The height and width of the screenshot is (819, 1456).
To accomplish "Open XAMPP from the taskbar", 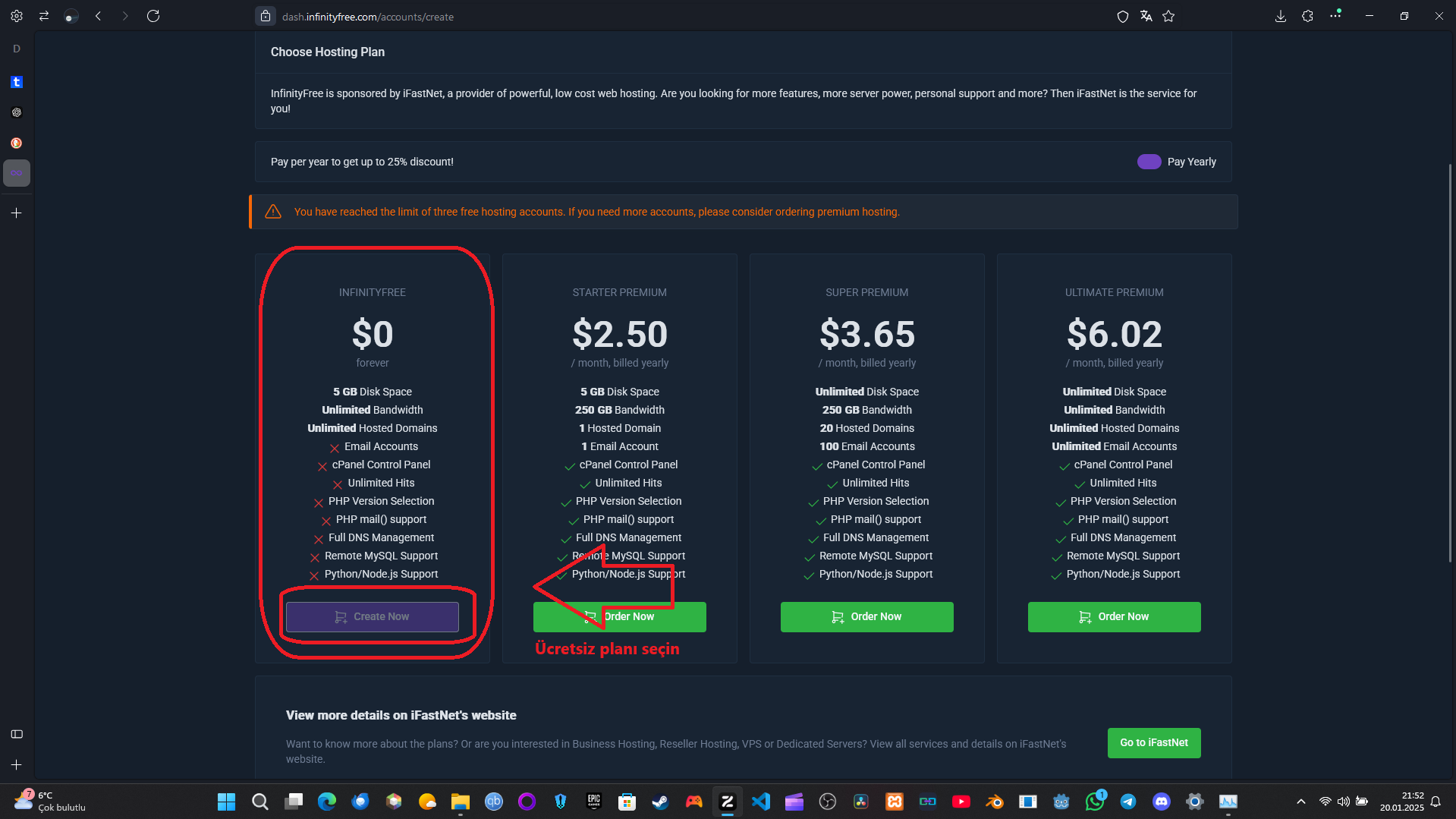I will pyautogui.click(x=895, y=802).
